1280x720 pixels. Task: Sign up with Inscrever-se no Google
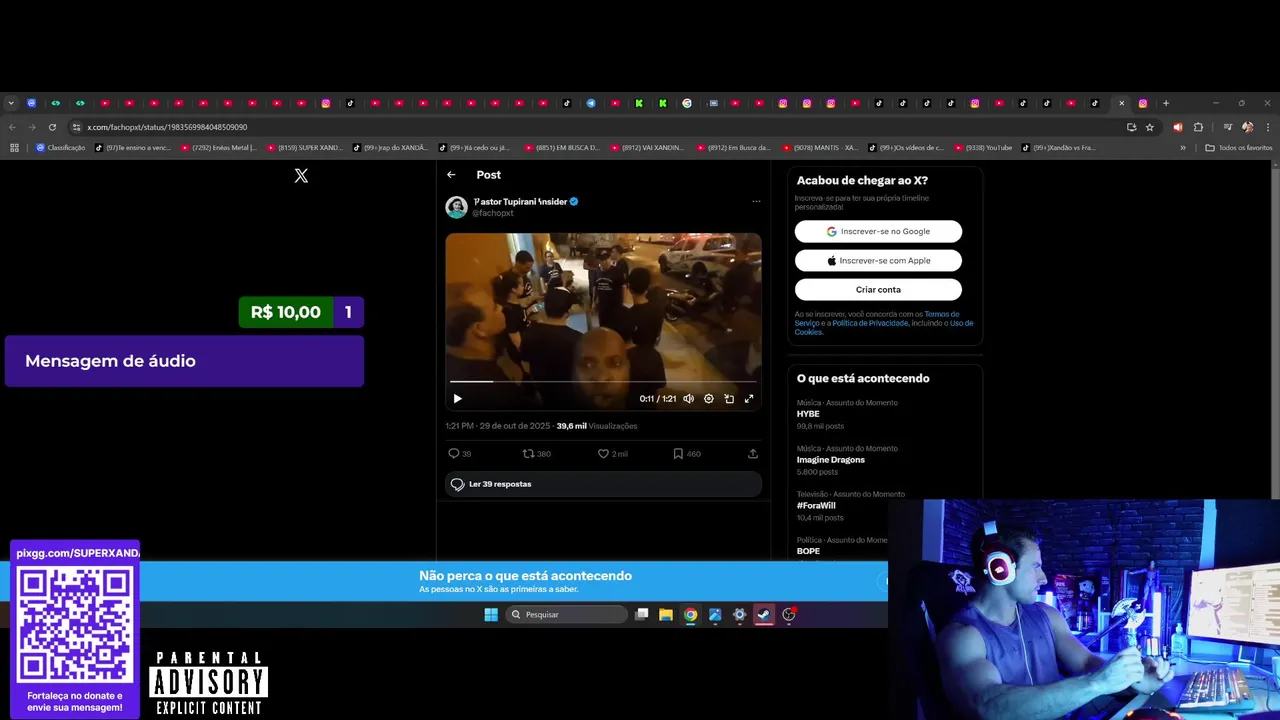coord(878,231)
